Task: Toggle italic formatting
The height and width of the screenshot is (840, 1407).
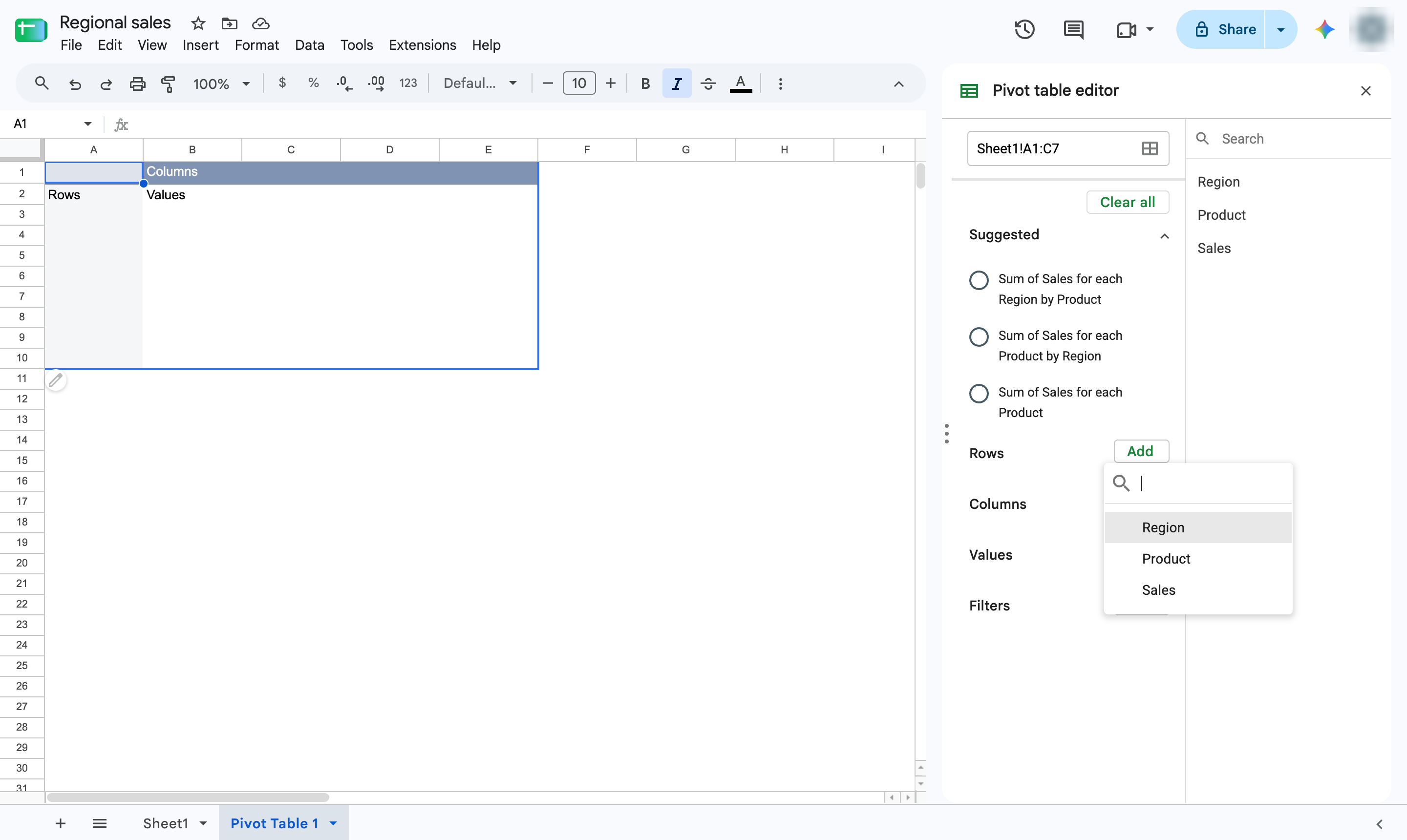Action: [677, 84]
